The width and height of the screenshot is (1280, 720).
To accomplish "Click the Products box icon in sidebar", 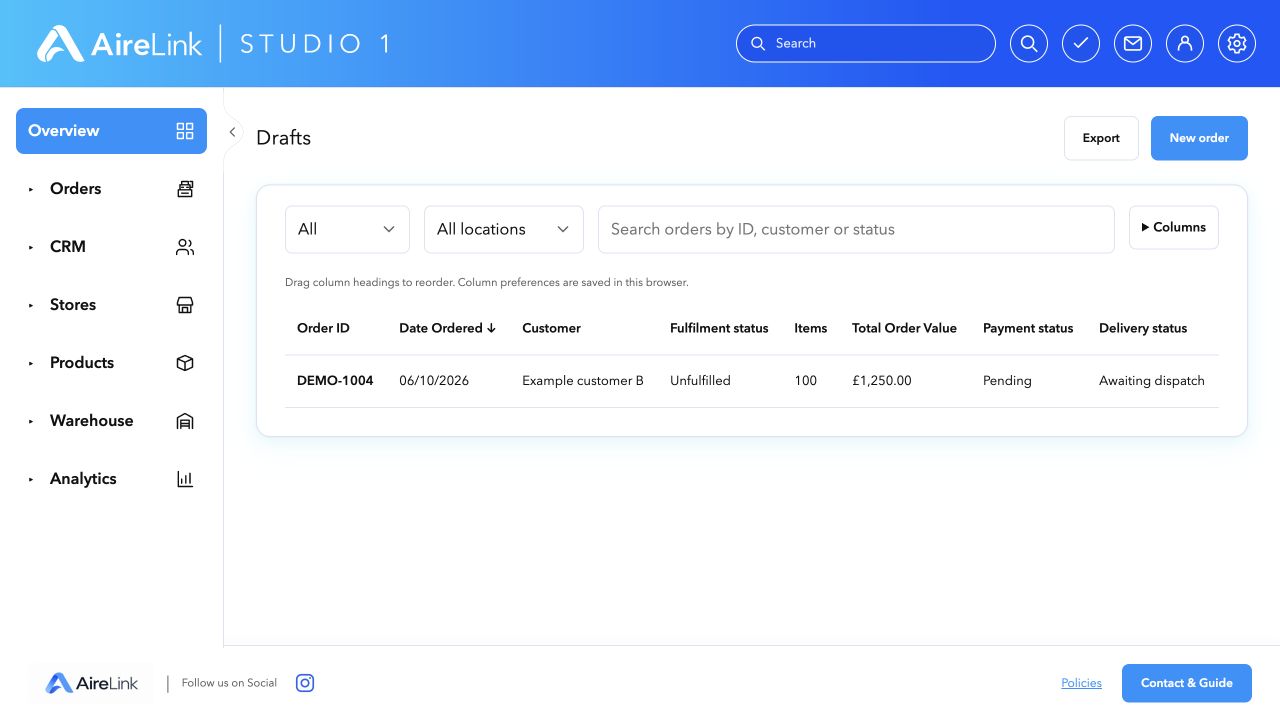I will pos(185,363).
